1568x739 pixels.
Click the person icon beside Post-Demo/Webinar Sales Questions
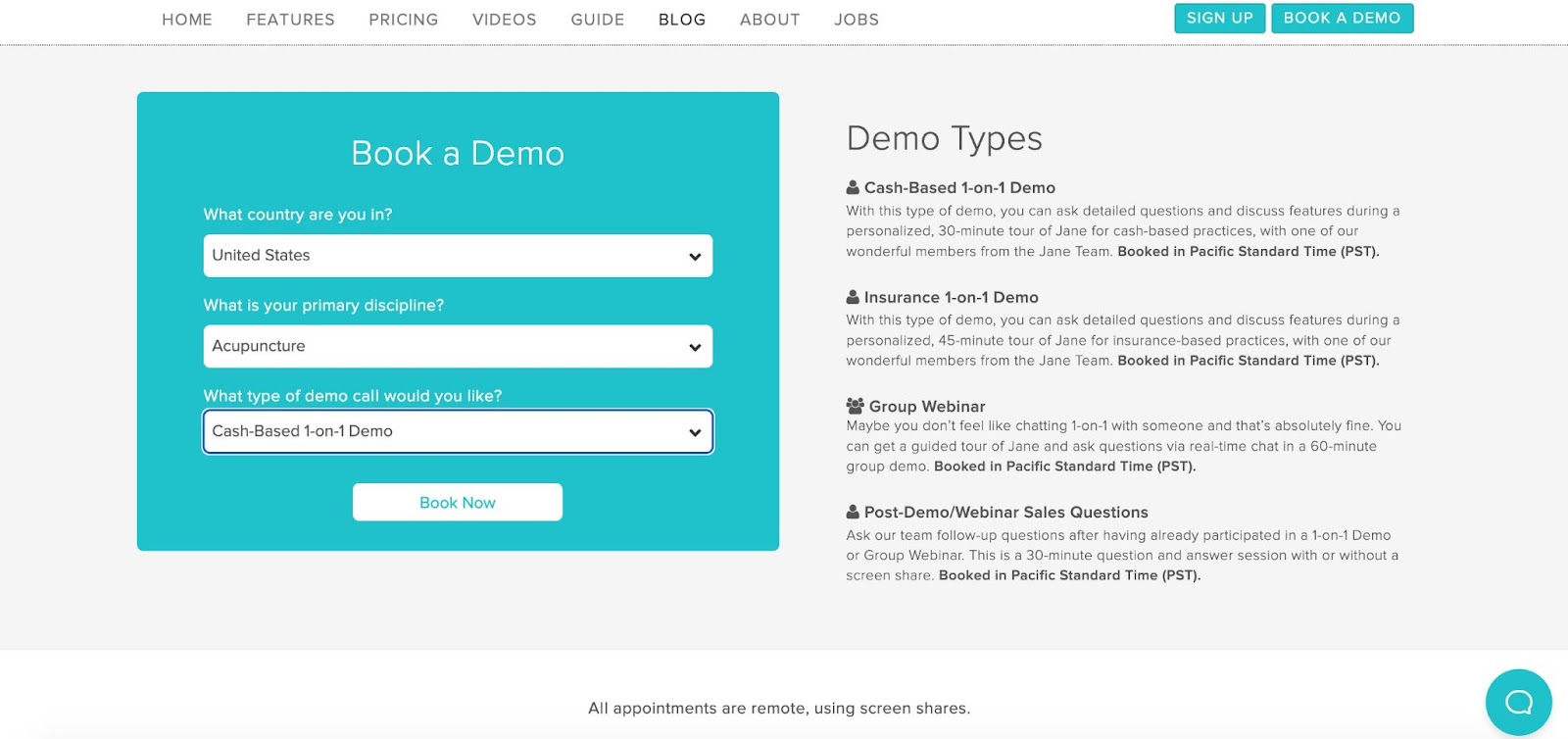(853, 512)
